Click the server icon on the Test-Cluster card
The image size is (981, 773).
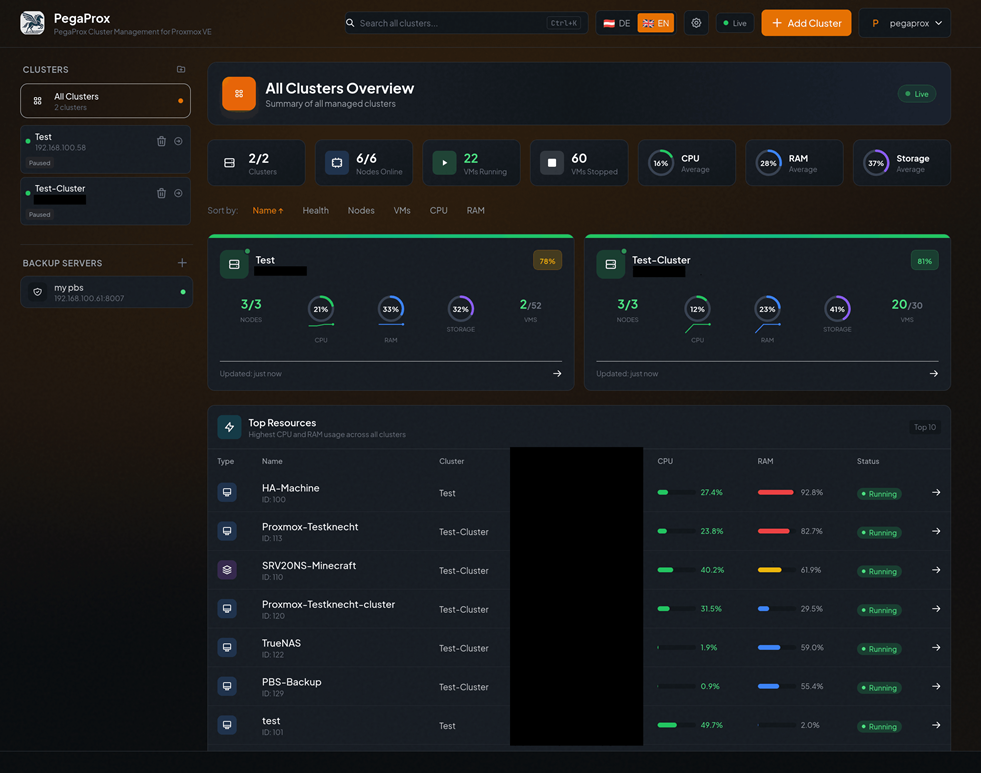click(x=611, y=265)
